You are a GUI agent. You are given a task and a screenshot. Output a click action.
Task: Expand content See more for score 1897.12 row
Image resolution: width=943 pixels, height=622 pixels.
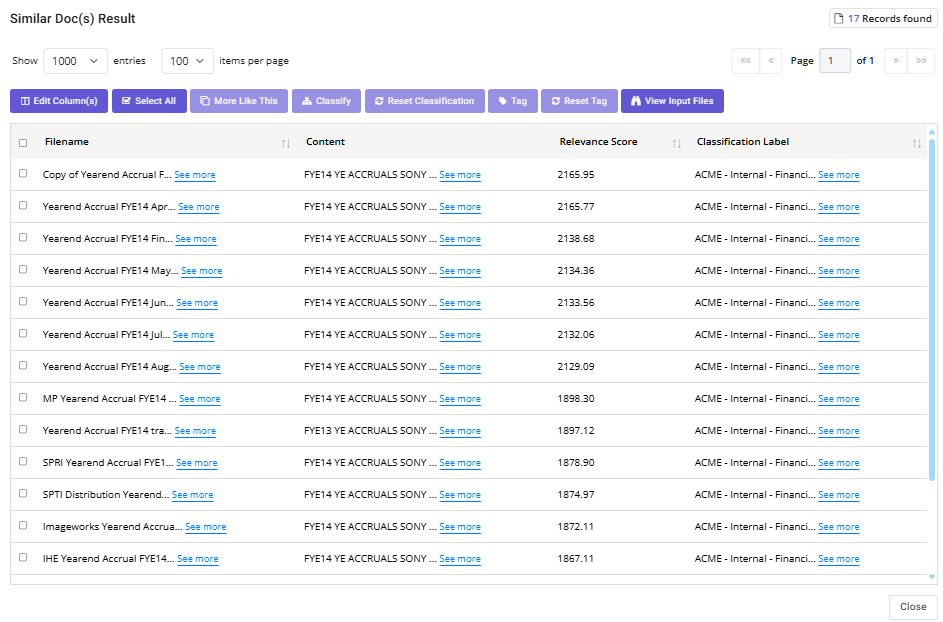460,431
